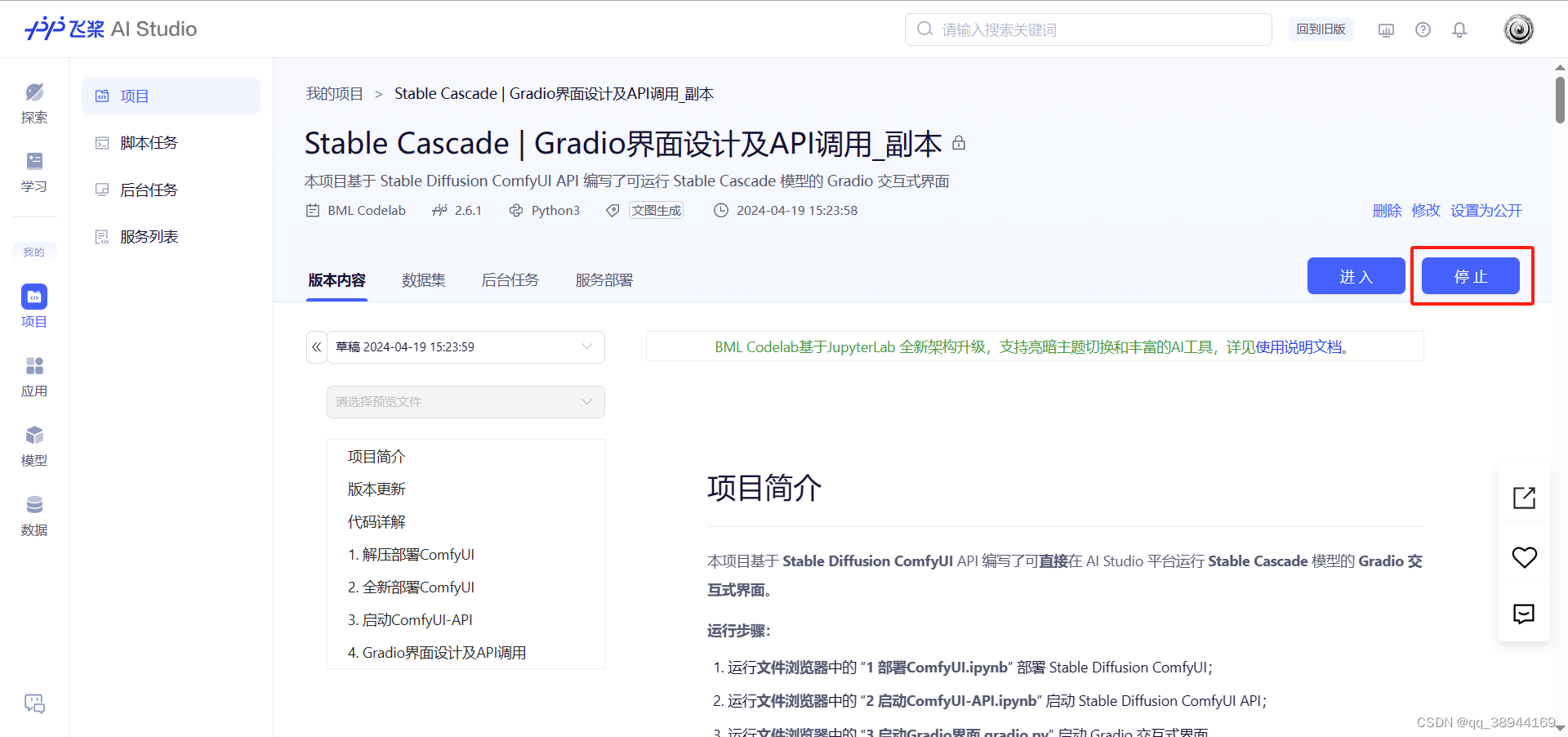Viewport: 1568px width, 737px height.
Task: Jump to 版本更新 in the outline
Action: [376, 489]
